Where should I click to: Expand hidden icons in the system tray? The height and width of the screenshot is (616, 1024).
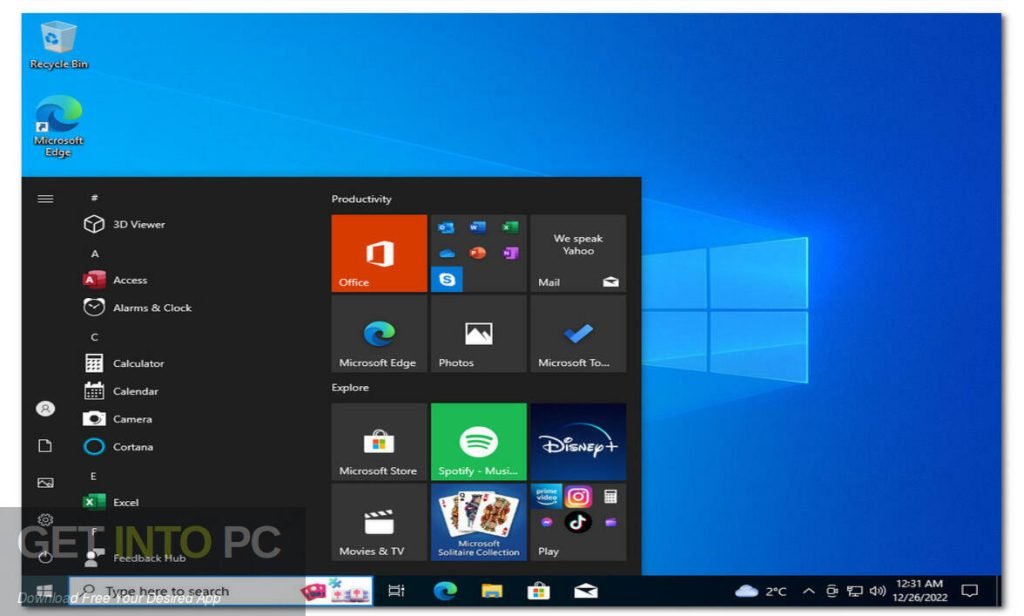[x=807, y=590]
